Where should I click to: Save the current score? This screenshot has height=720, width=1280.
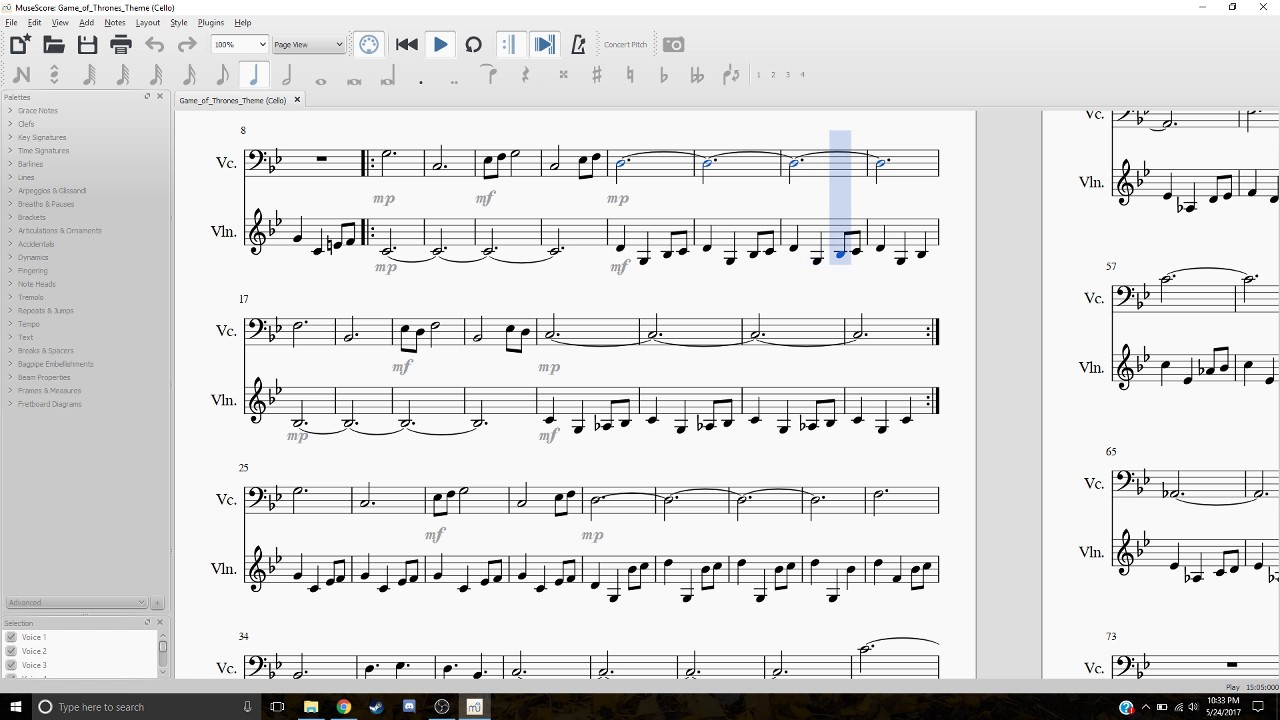pos(87,44)
